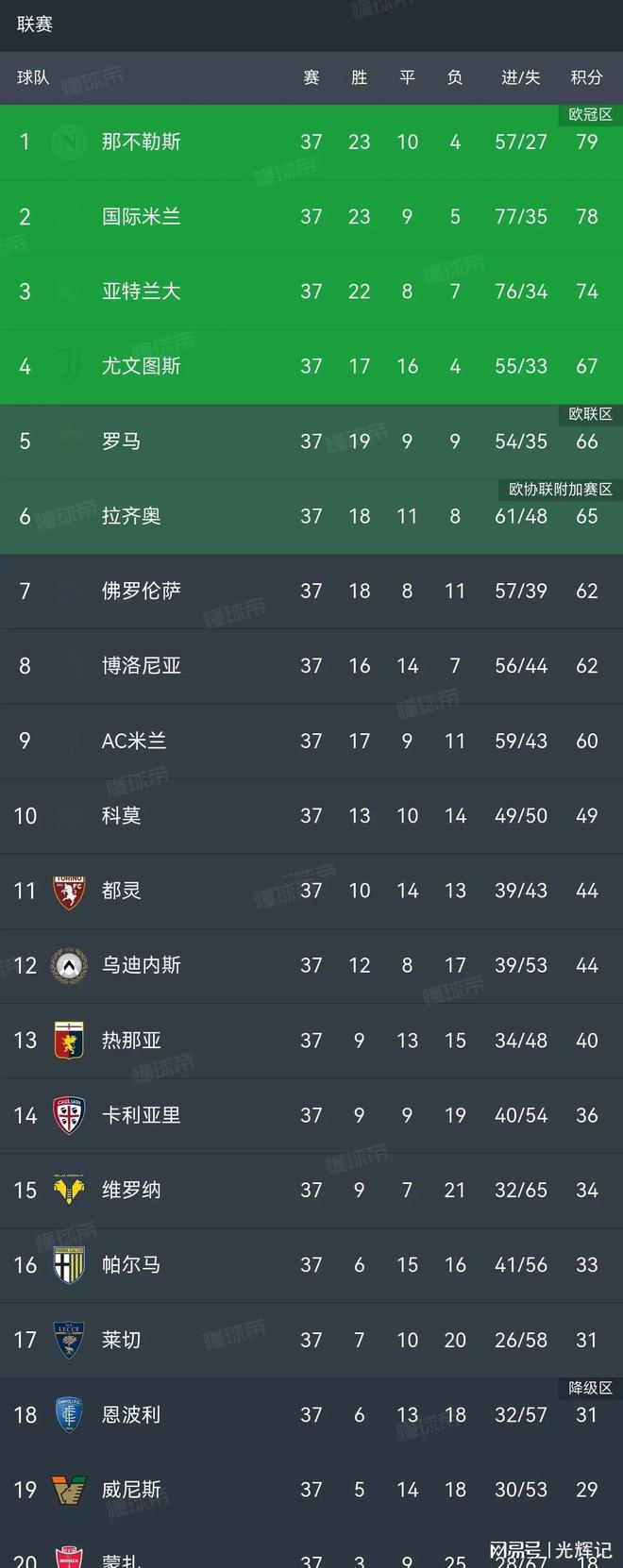Open team page for 国际米兰

coord(141,217)
